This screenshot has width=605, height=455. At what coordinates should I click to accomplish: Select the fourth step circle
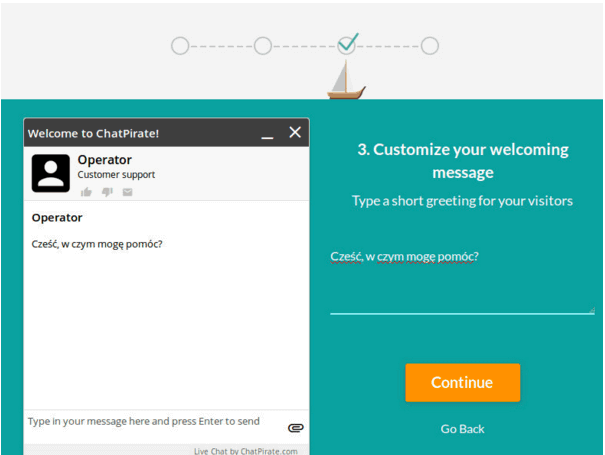pos(430,46)
